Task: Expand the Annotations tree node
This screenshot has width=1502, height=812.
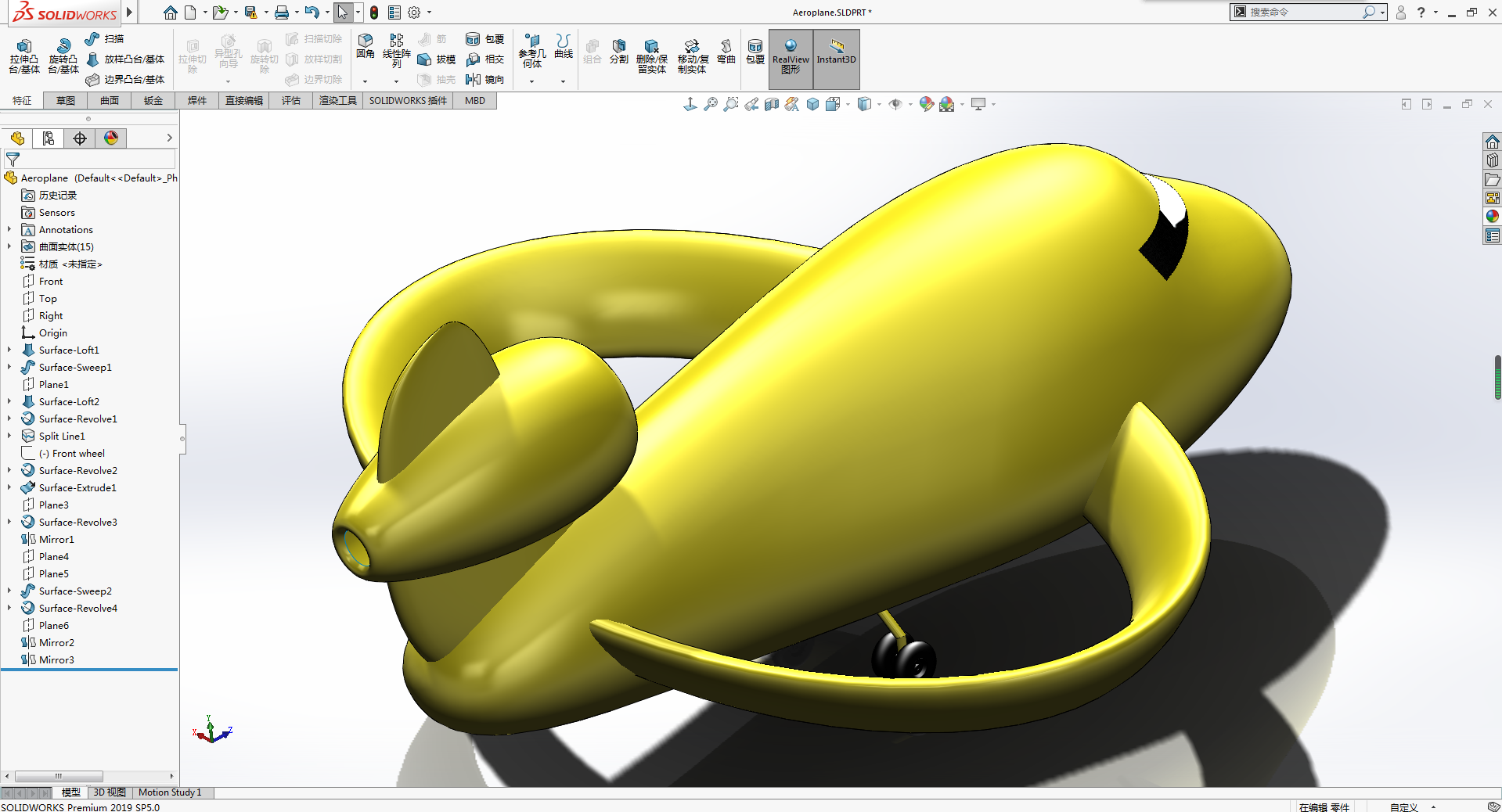Action: pyautogui.click(x=9, y=229)
